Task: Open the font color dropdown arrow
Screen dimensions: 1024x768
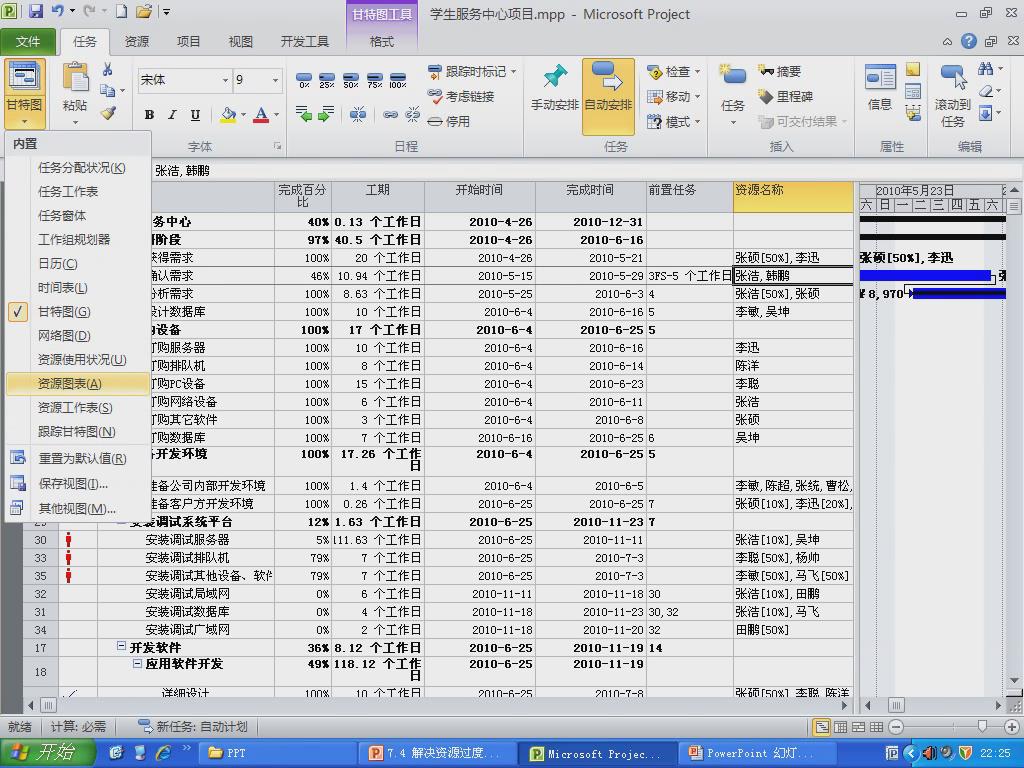Action: click(x=276, y=115)
